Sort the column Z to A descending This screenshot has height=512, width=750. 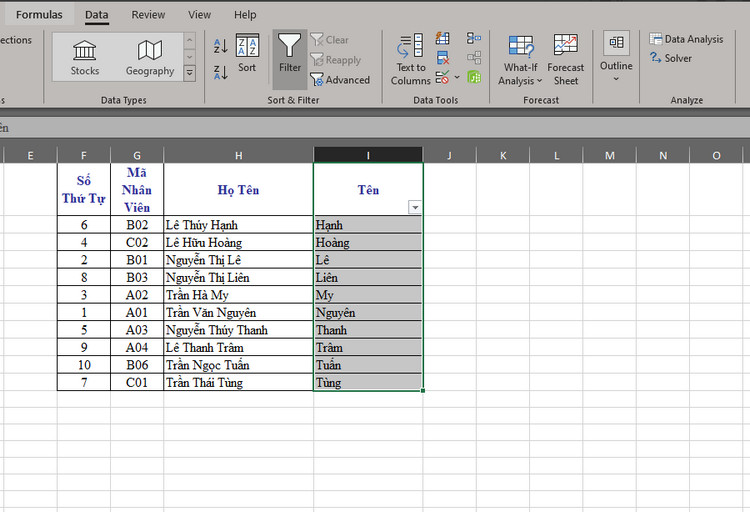220,72
